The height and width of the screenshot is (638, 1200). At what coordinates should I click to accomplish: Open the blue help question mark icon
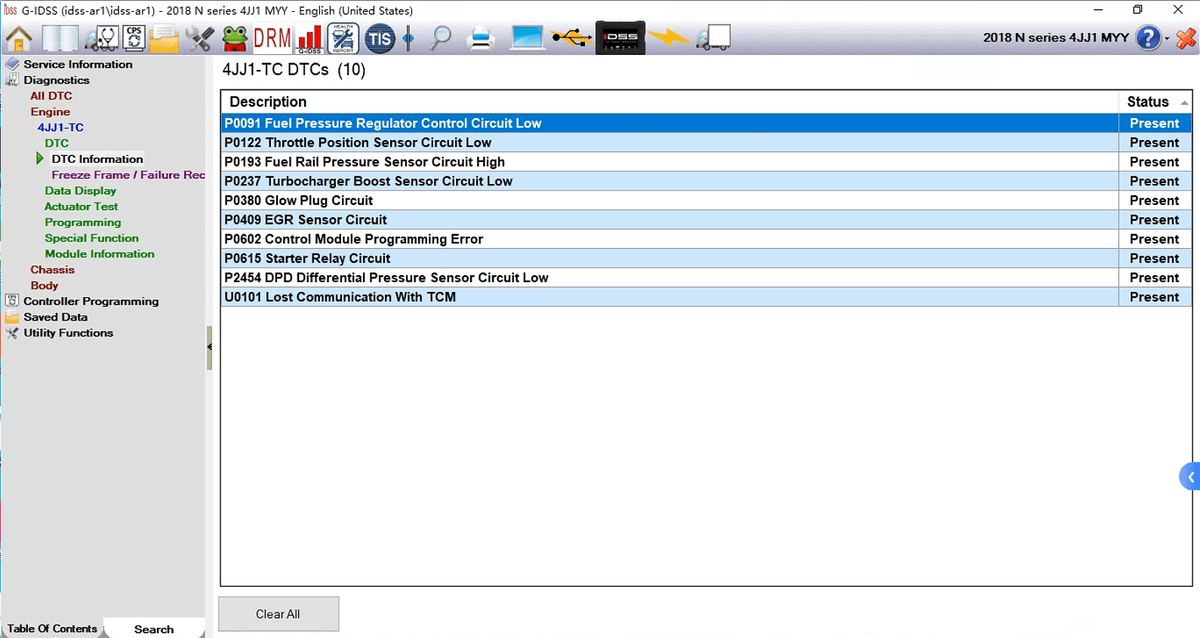pos(1149,39)
